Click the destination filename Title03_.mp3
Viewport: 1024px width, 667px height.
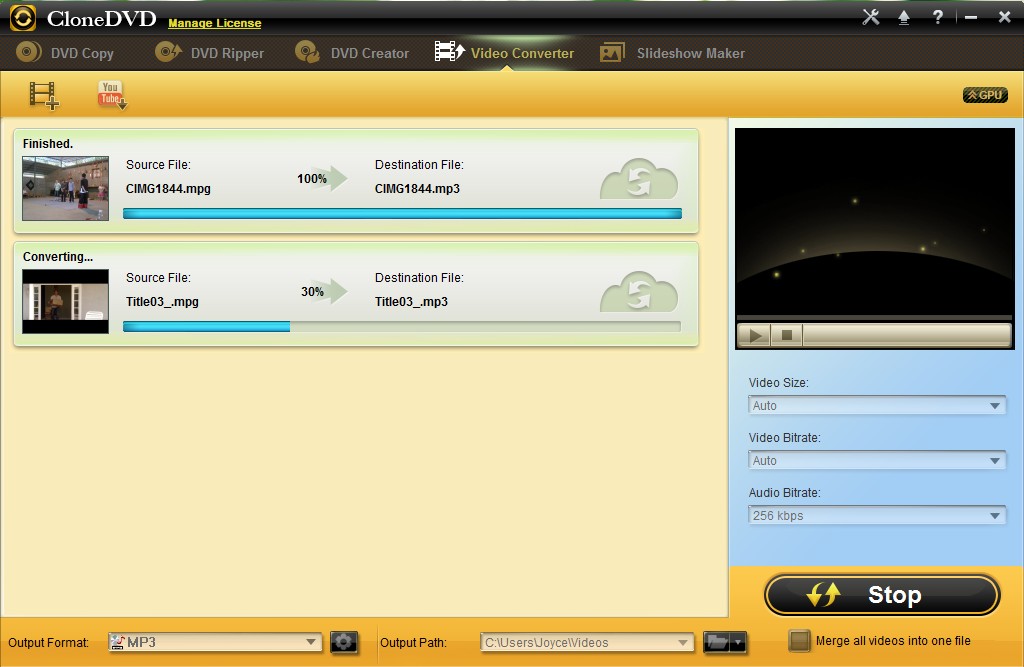[411, 302]
